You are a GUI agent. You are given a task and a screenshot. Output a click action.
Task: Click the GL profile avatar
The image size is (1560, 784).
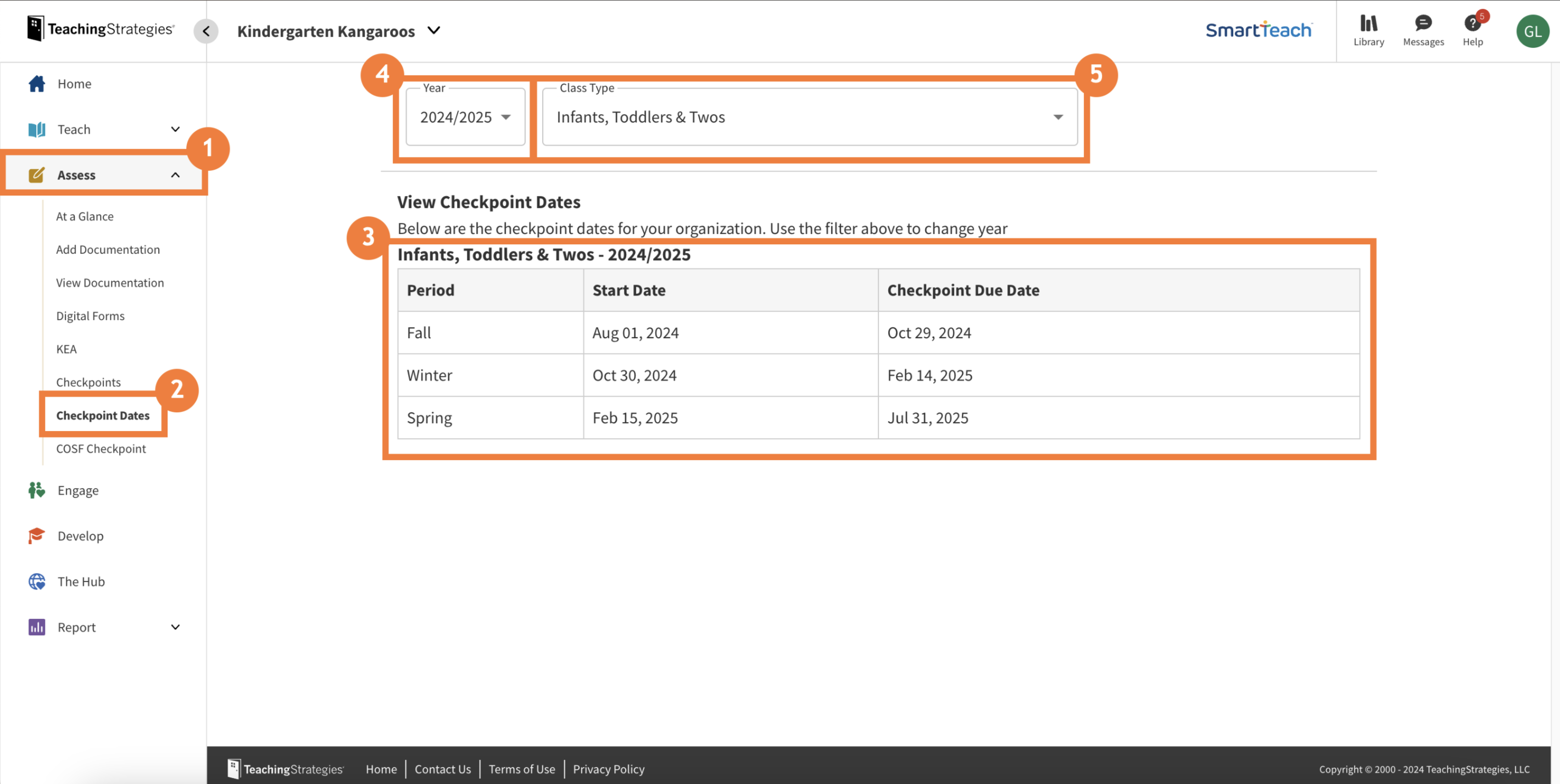(1532, 31)
